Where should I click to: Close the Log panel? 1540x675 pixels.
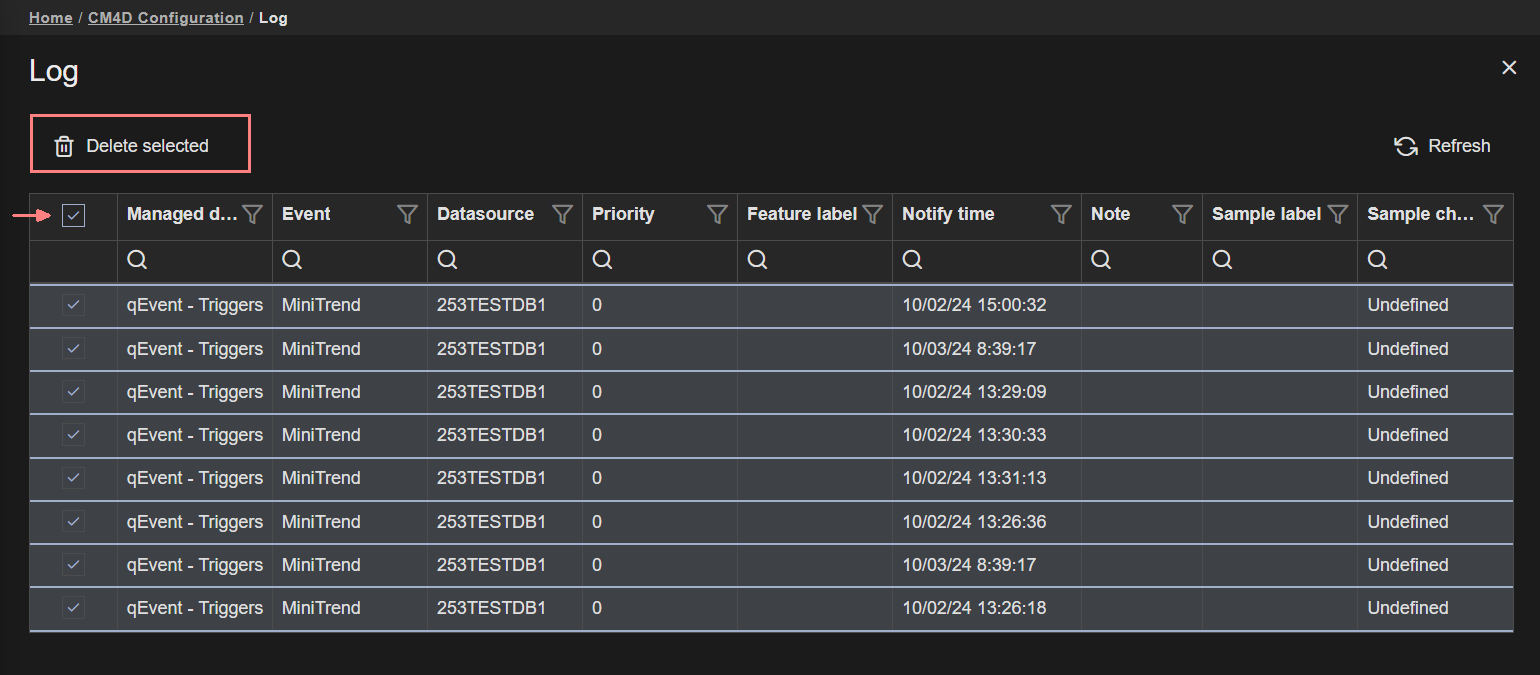(x=1509, y=67)
